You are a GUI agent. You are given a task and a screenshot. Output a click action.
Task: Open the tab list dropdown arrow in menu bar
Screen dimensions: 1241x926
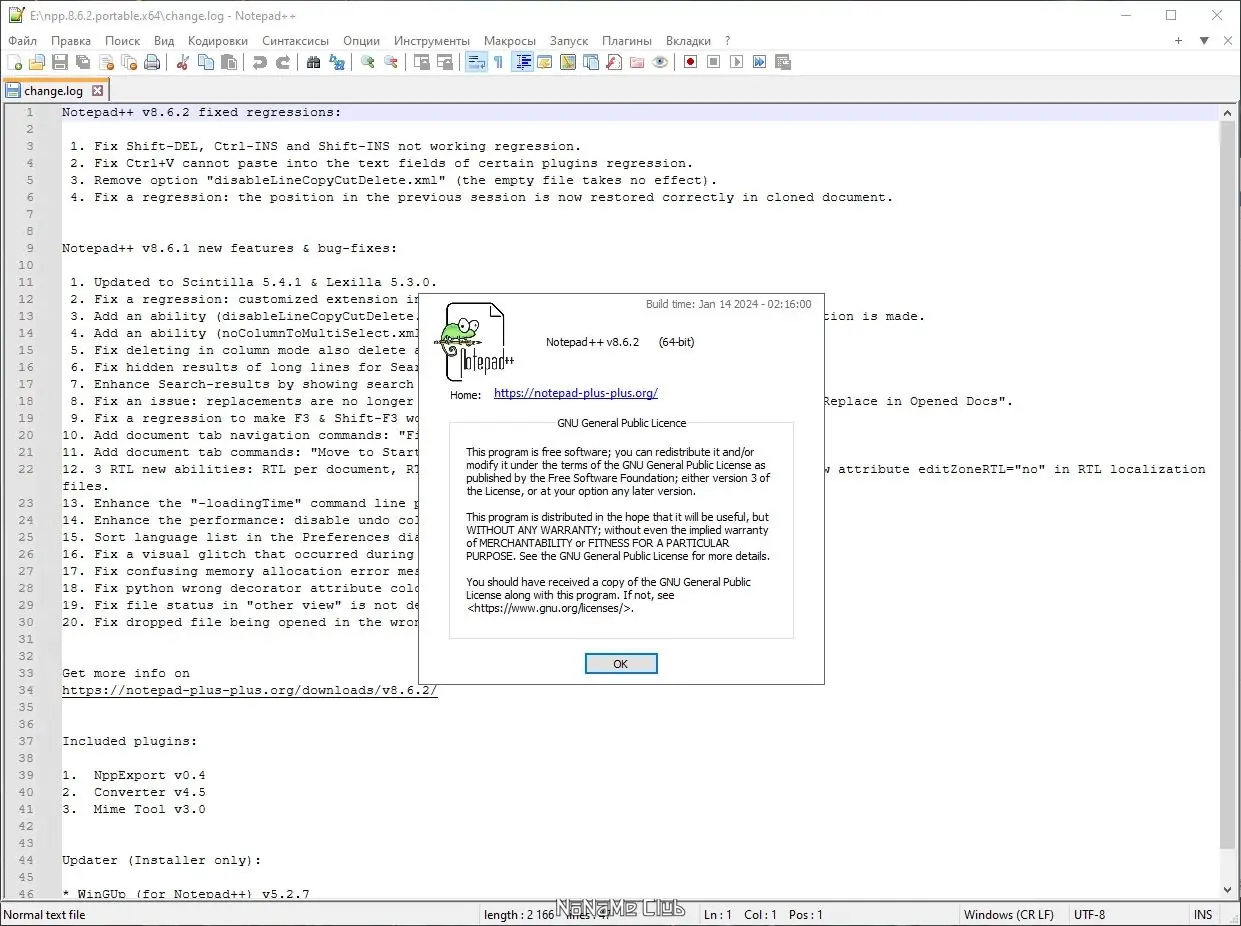1204,41
